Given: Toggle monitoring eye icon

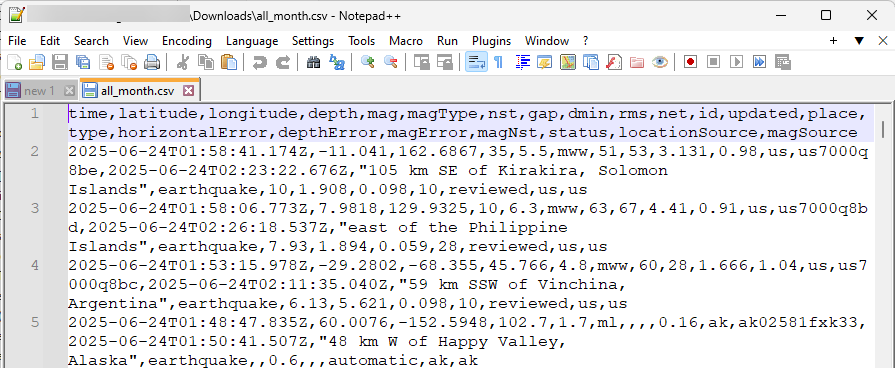Looking at the screenshot, I should (x=660, y=62).
